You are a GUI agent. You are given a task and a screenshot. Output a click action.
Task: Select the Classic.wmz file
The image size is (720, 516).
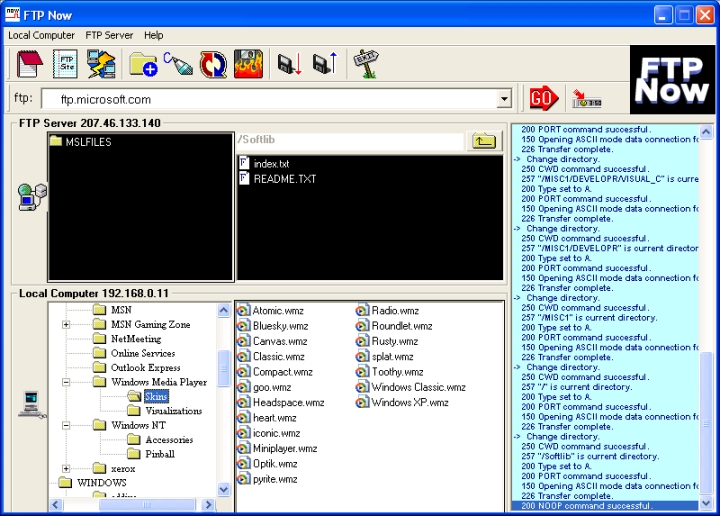pos(271,357)
